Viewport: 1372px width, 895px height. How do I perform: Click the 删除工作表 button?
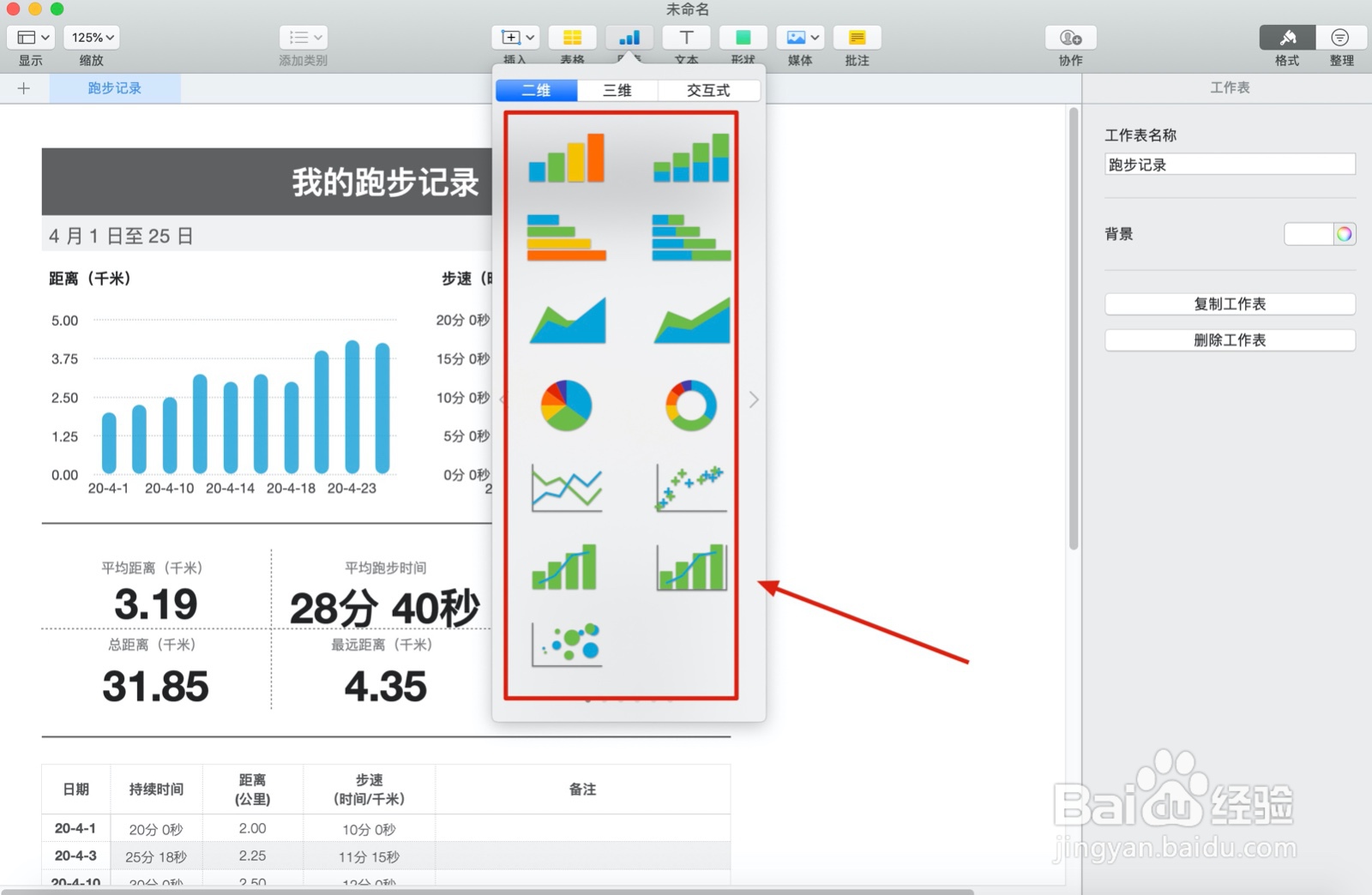tap(1230, 339)
